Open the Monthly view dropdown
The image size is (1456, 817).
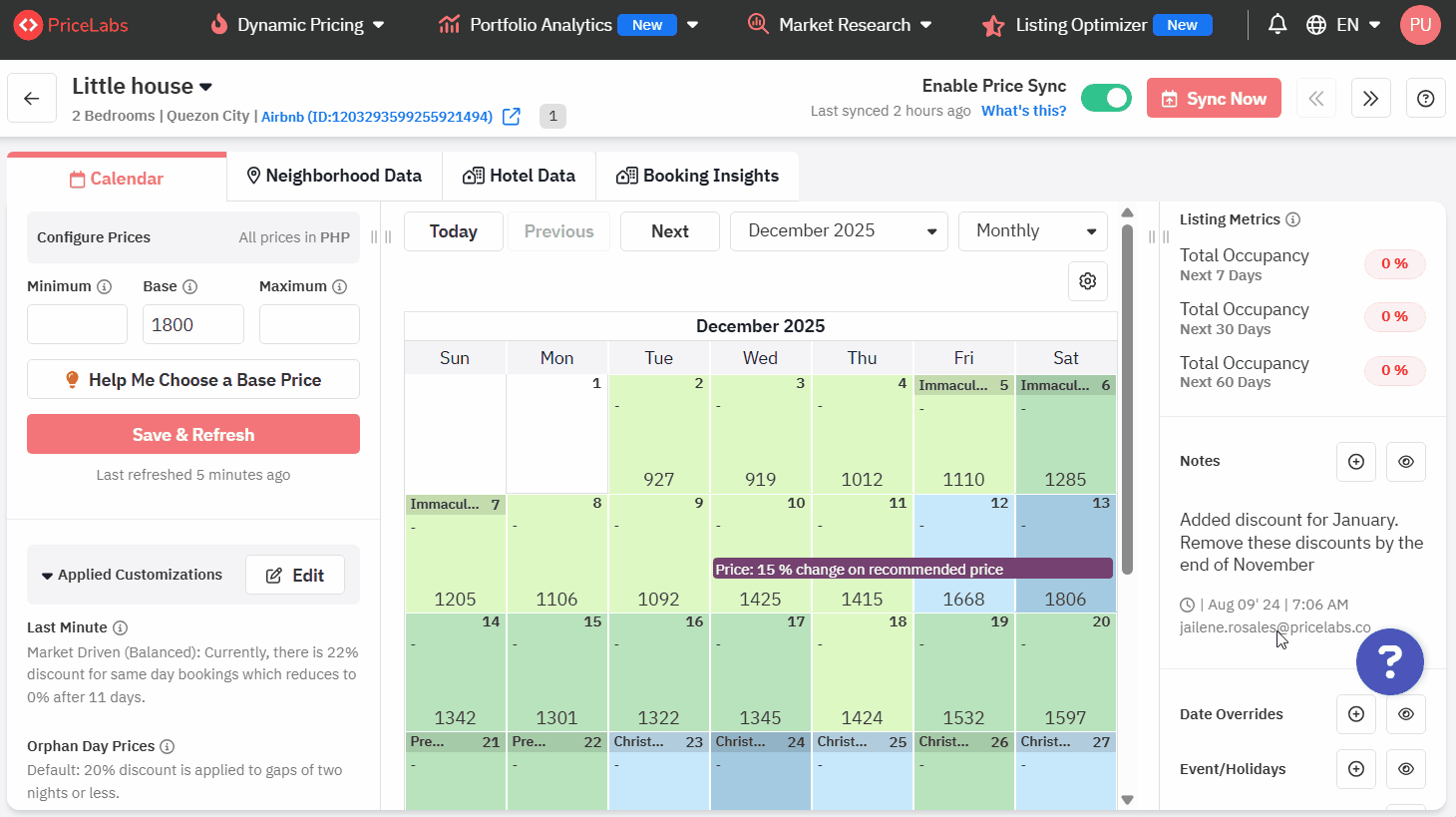point(1032,231)
